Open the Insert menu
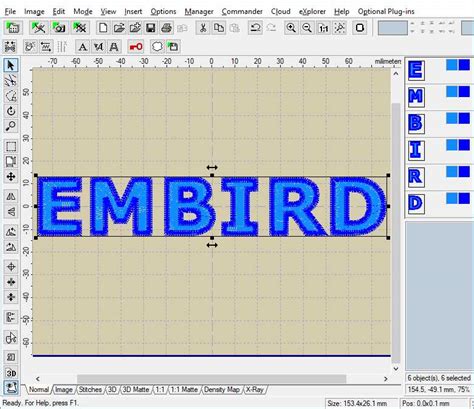This screenshot has height=409, width=474. point(133,12)
